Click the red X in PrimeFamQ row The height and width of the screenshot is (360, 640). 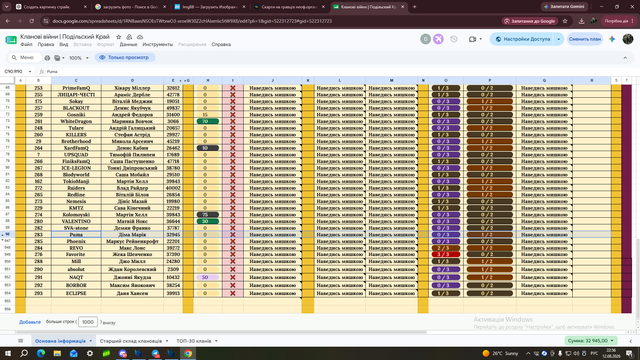click(x=233, y=88)
